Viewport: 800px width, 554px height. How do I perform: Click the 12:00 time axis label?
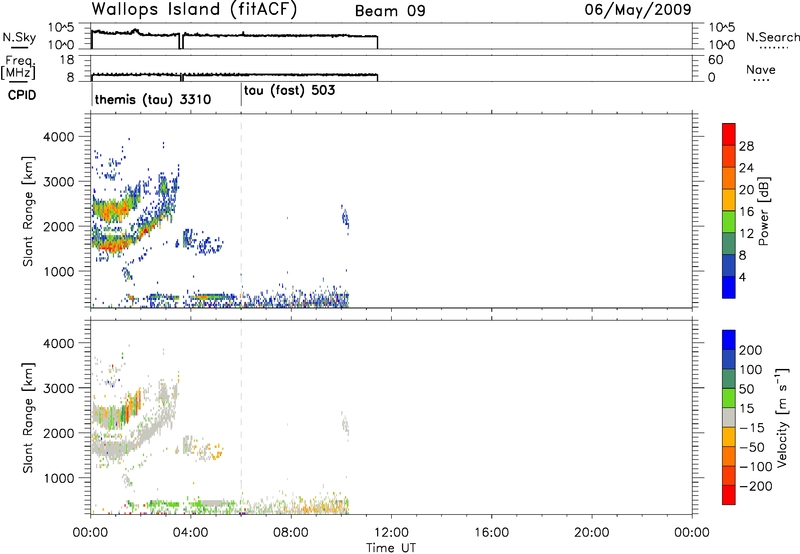[x=391, y=533]
